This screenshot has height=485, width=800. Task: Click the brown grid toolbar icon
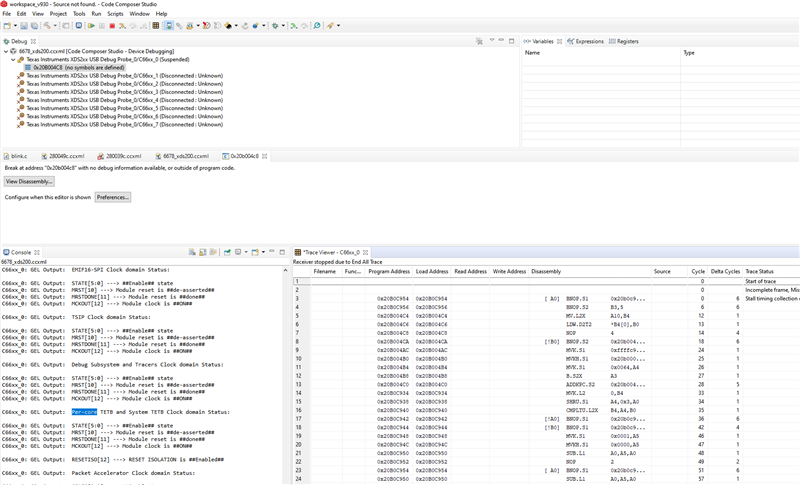click(x=156, y=25)
